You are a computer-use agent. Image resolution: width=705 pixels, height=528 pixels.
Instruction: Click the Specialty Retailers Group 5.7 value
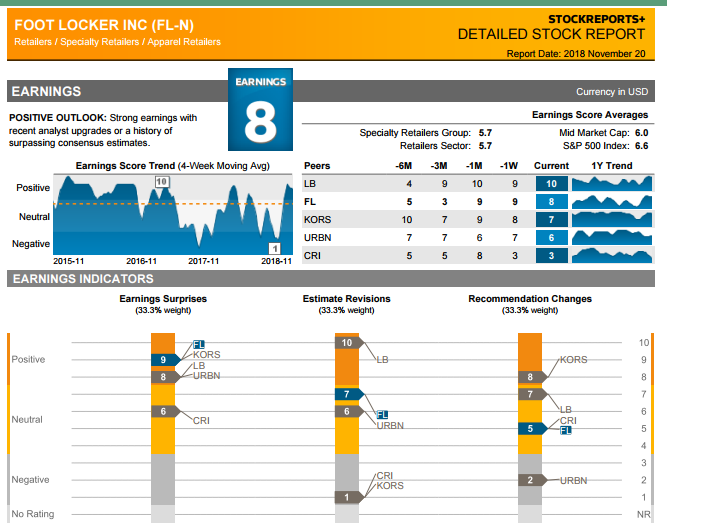tap(485, 133)
